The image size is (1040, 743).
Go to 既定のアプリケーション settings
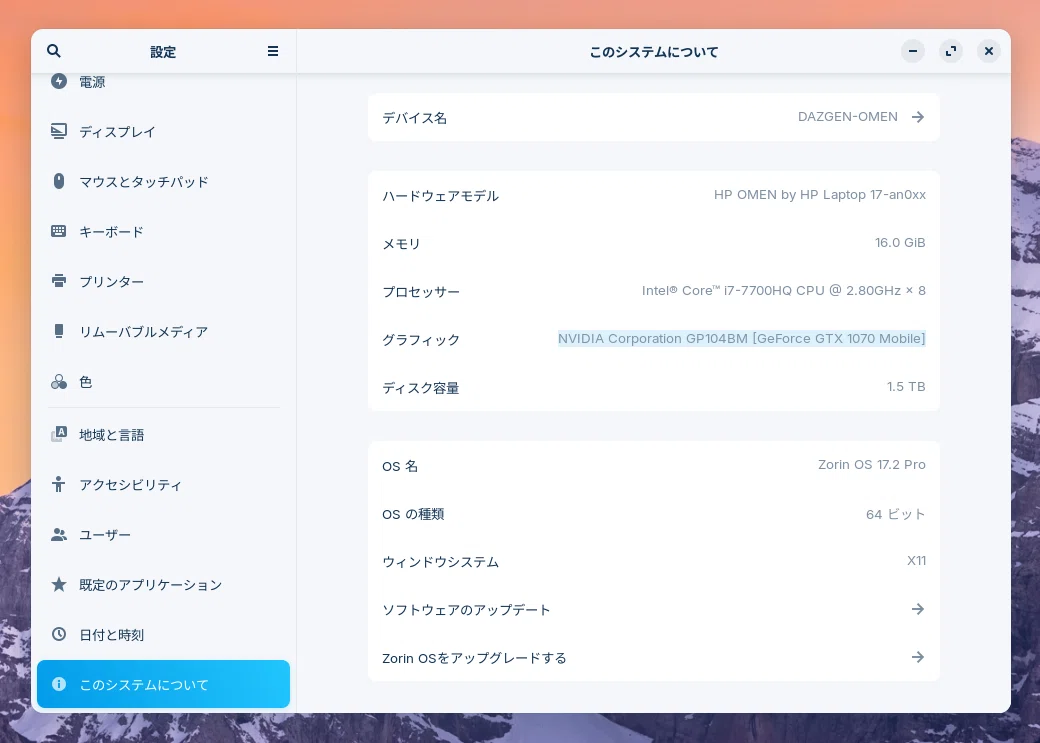[163, 584]
